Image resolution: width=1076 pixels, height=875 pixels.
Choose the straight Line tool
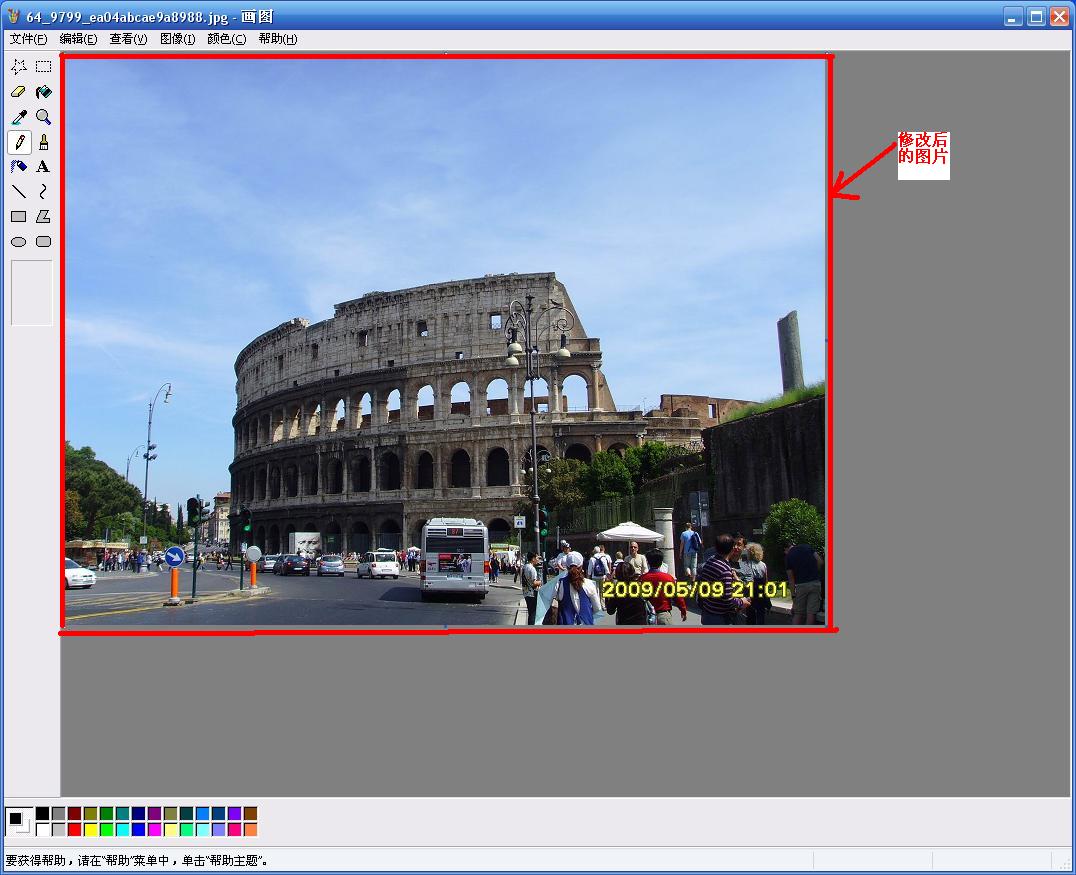point(19,191)
